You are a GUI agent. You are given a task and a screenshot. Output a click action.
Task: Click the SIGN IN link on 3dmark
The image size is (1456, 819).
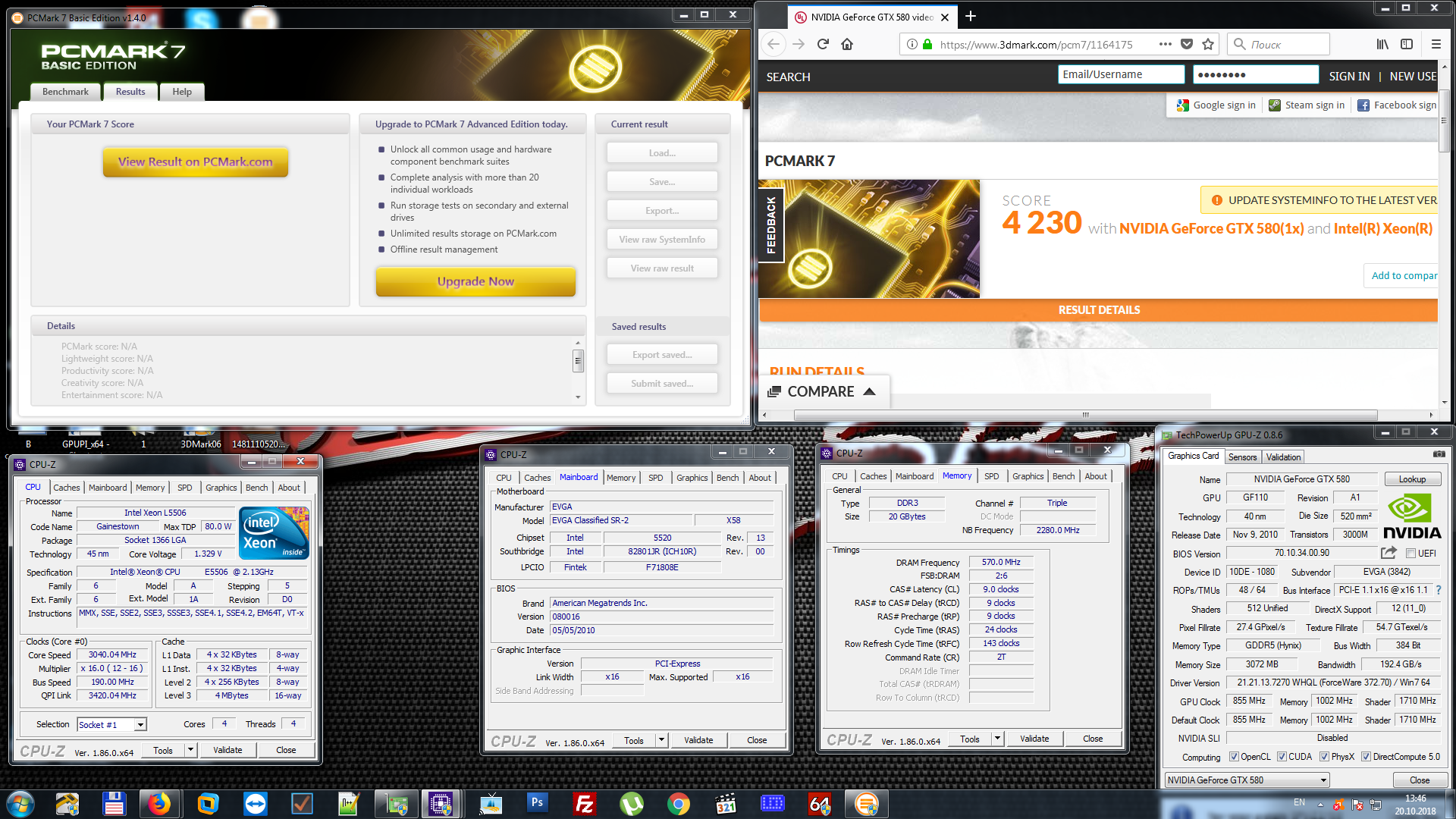coord(1349,77)
